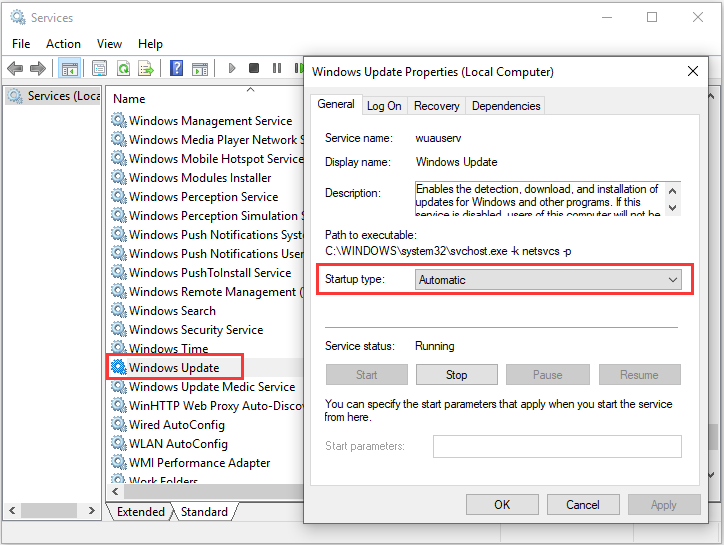The height and width of the screenshot is (545, 724).
Task: Select Services (Local) tree node
Action: (54, 96)
